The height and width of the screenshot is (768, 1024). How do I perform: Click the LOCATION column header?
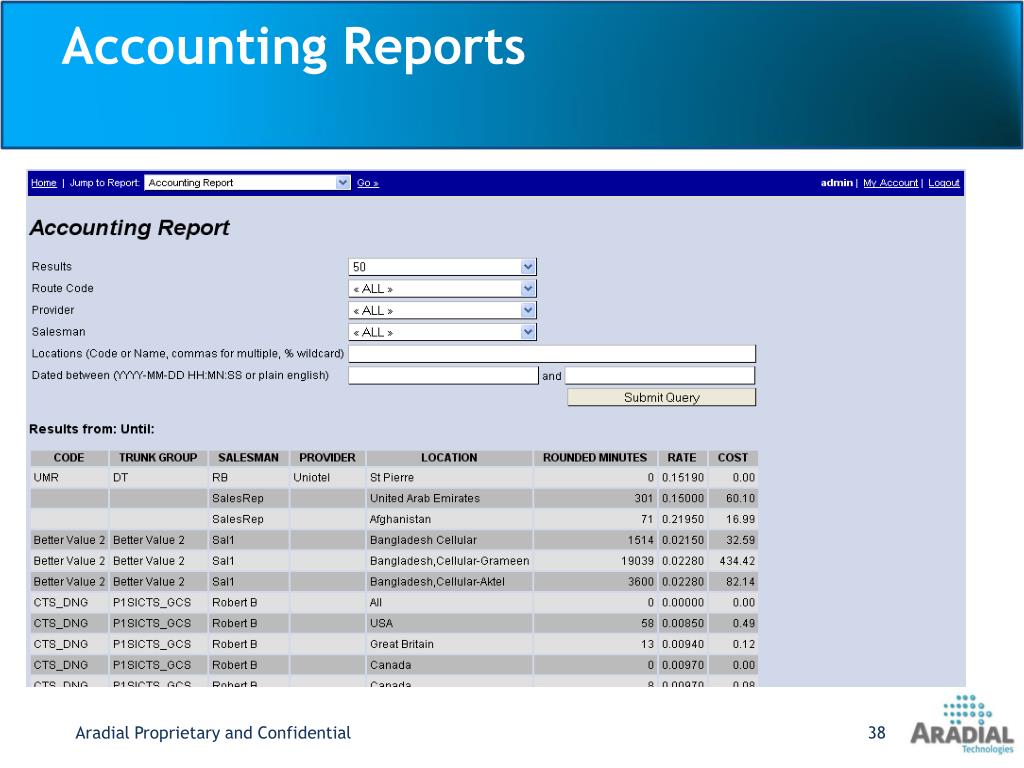coord(449,458)
